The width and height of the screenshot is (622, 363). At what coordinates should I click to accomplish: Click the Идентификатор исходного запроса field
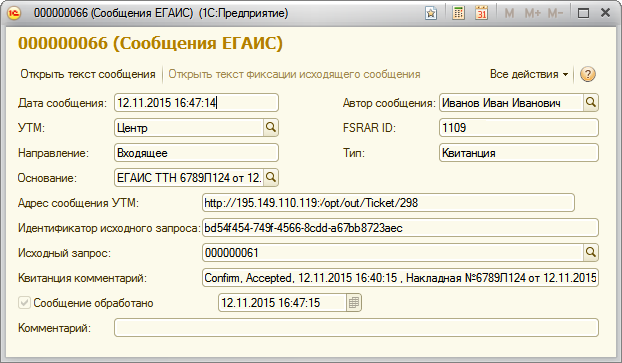(x=400, y=228)
